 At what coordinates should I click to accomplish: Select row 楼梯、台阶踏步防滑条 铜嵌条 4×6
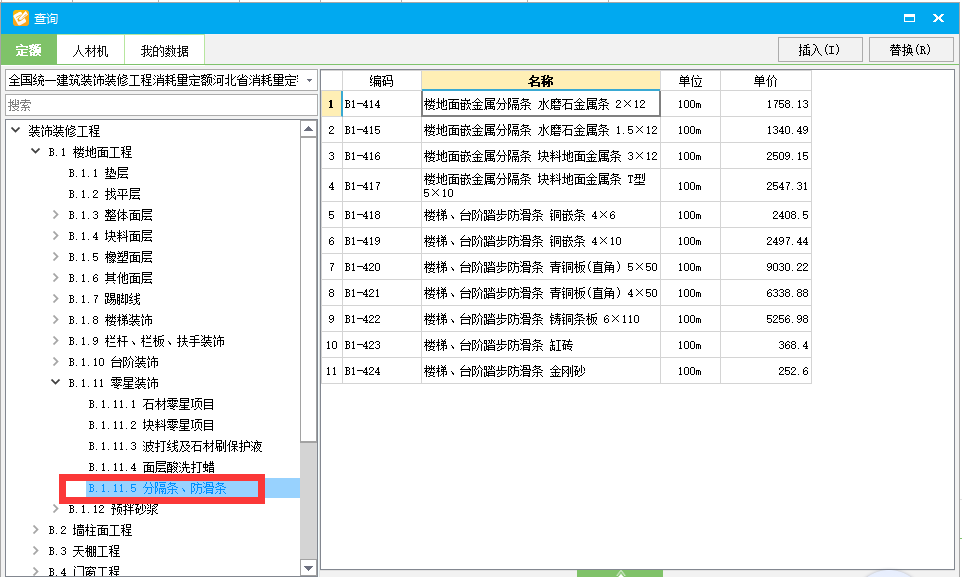541,215
